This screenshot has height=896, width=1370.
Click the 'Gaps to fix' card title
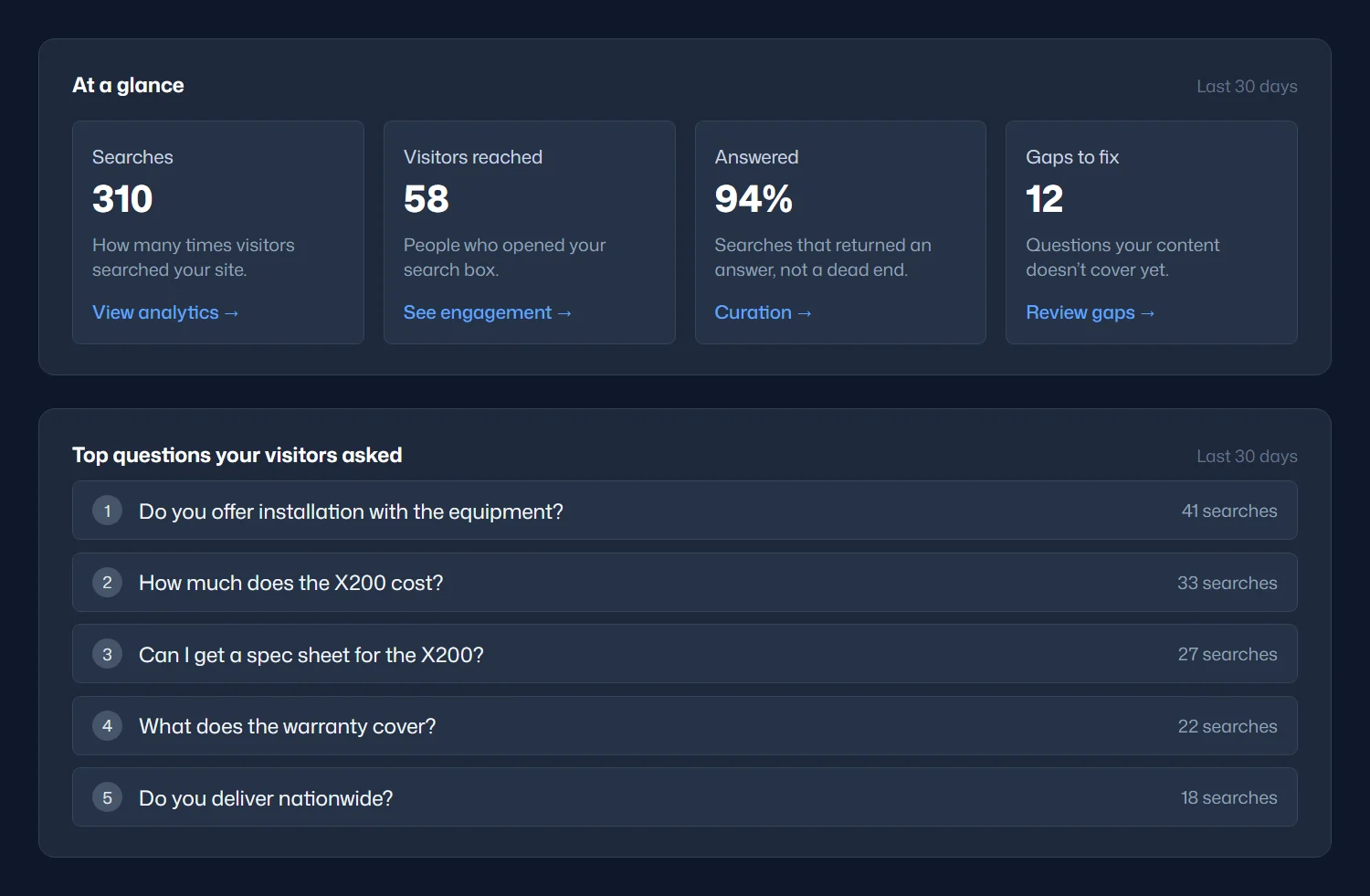[x=1072, y=157]
